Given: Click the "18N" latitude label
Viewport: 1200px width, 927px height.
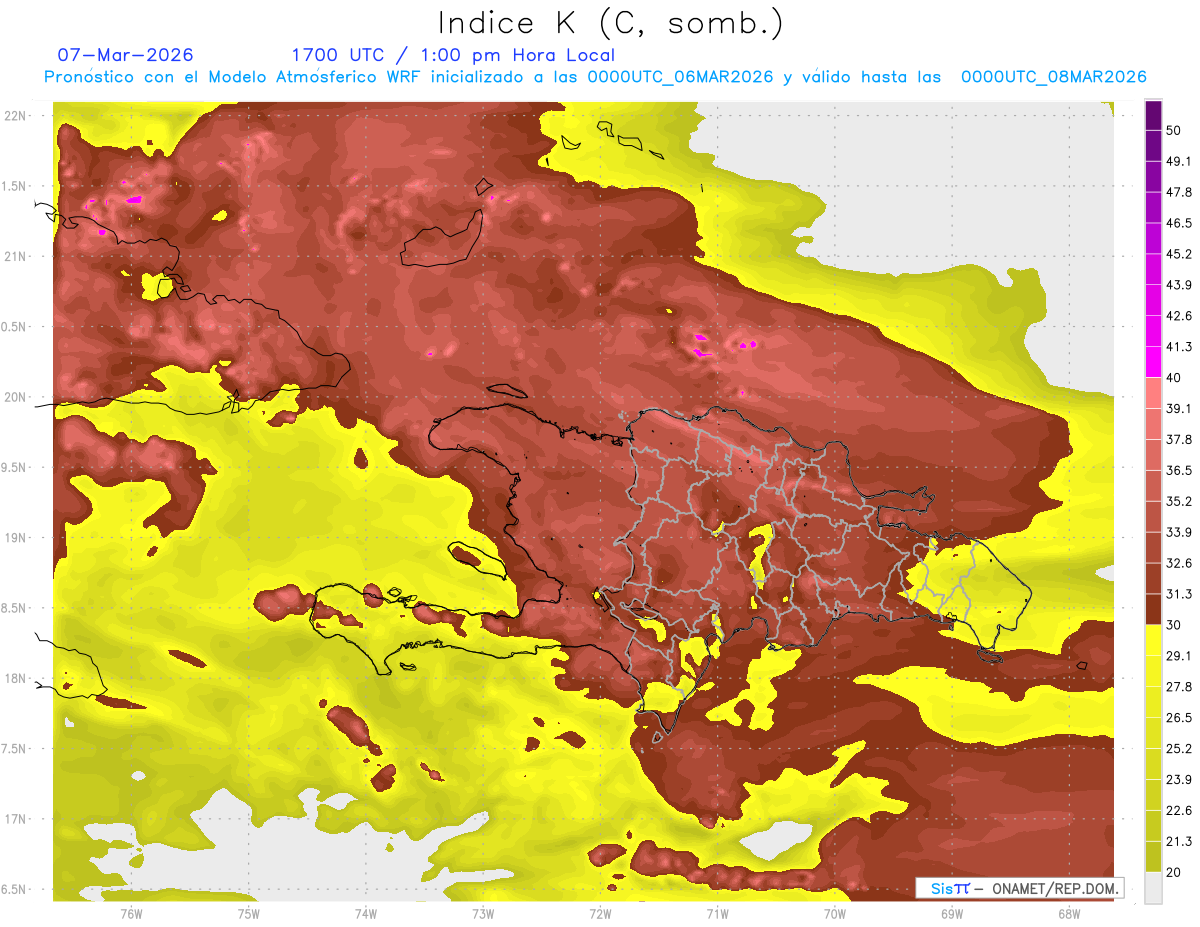Looking at the screenshot, I should tap(15, 679).
